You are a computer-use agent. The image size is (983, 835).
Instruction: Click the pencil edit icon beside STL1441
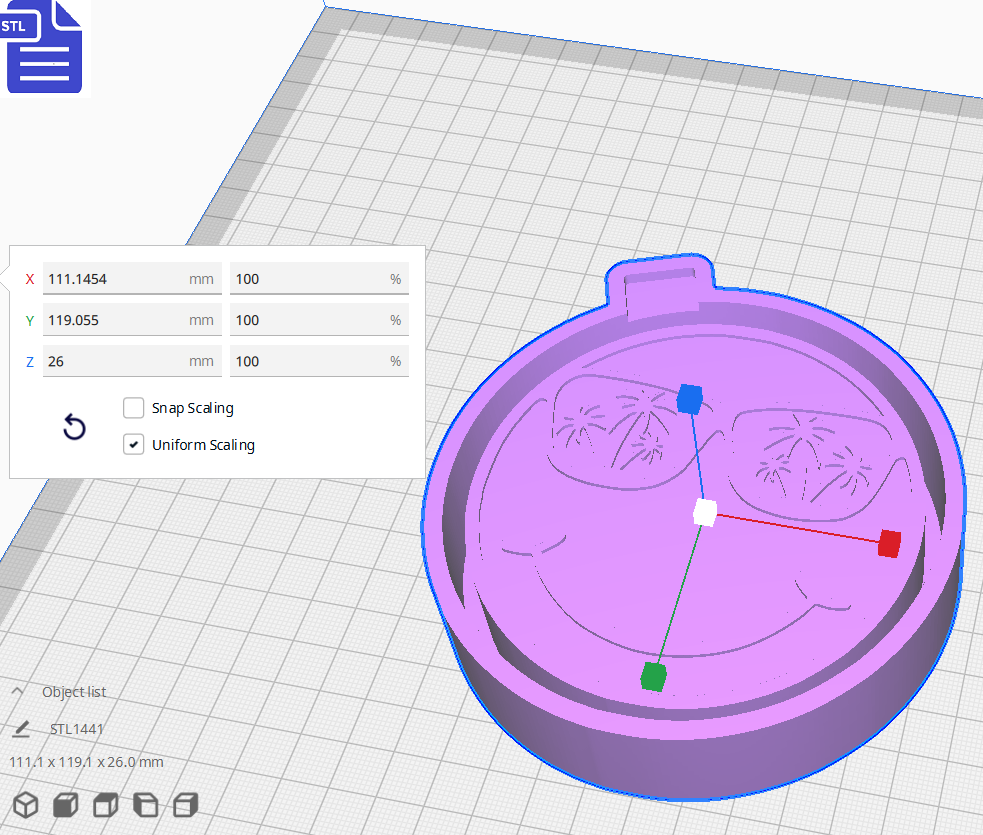[x=22, y=729]
